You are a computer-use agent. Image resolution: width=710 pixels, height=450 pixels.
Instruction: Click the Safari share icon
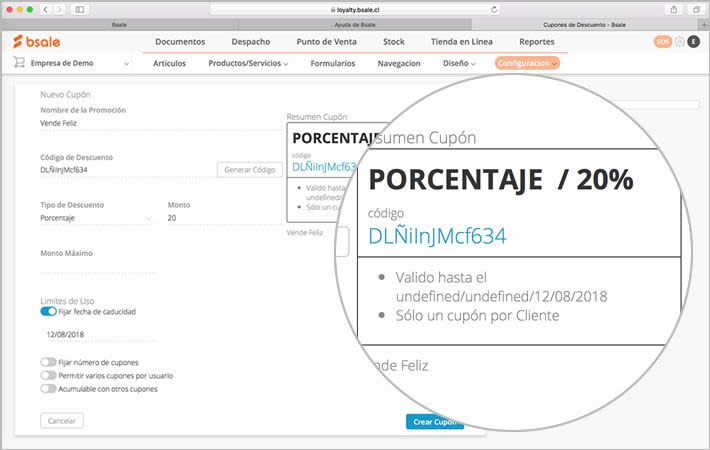click(x=671, y=8)
